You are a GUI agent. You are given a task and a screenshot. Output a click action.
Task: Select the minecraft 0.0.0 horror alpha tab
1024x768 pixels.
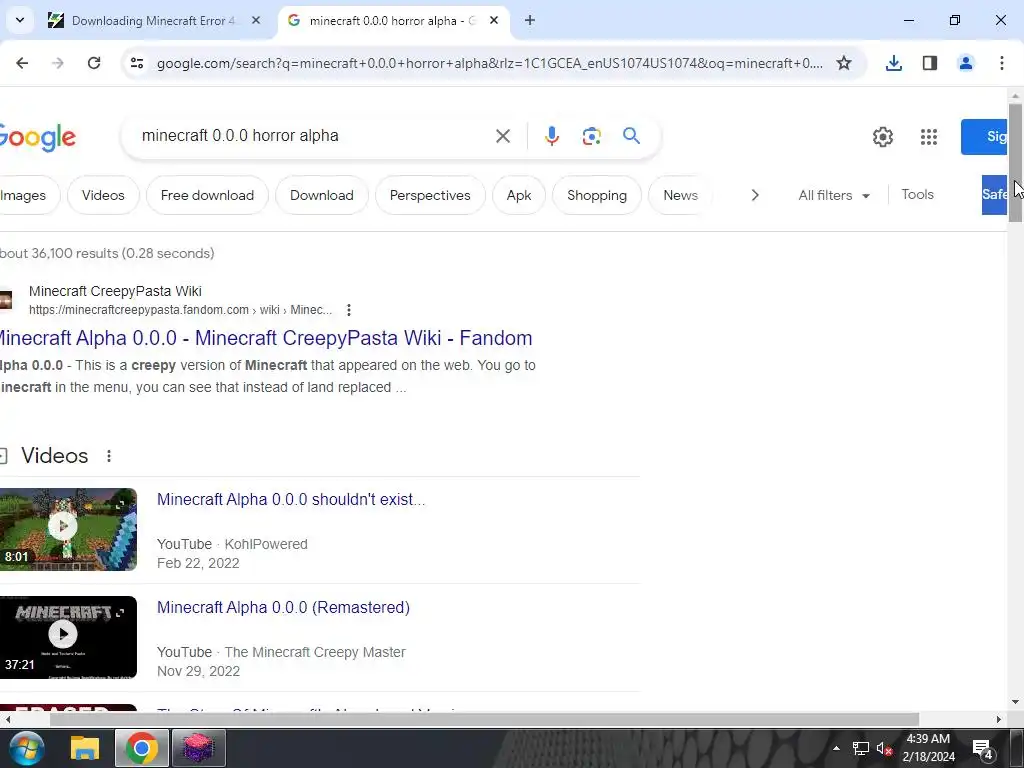(392, 20)
